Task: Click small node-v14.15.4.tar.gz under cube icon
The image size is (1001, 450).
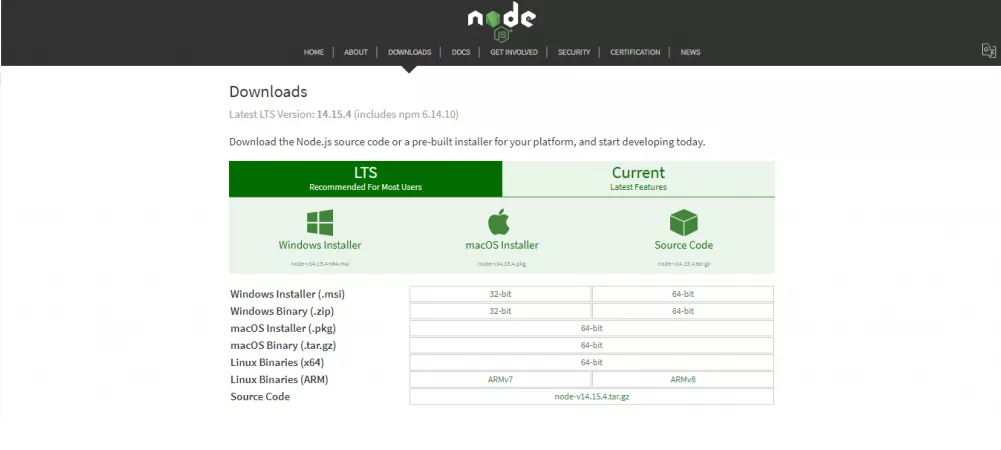Action: tap(684, 264)
